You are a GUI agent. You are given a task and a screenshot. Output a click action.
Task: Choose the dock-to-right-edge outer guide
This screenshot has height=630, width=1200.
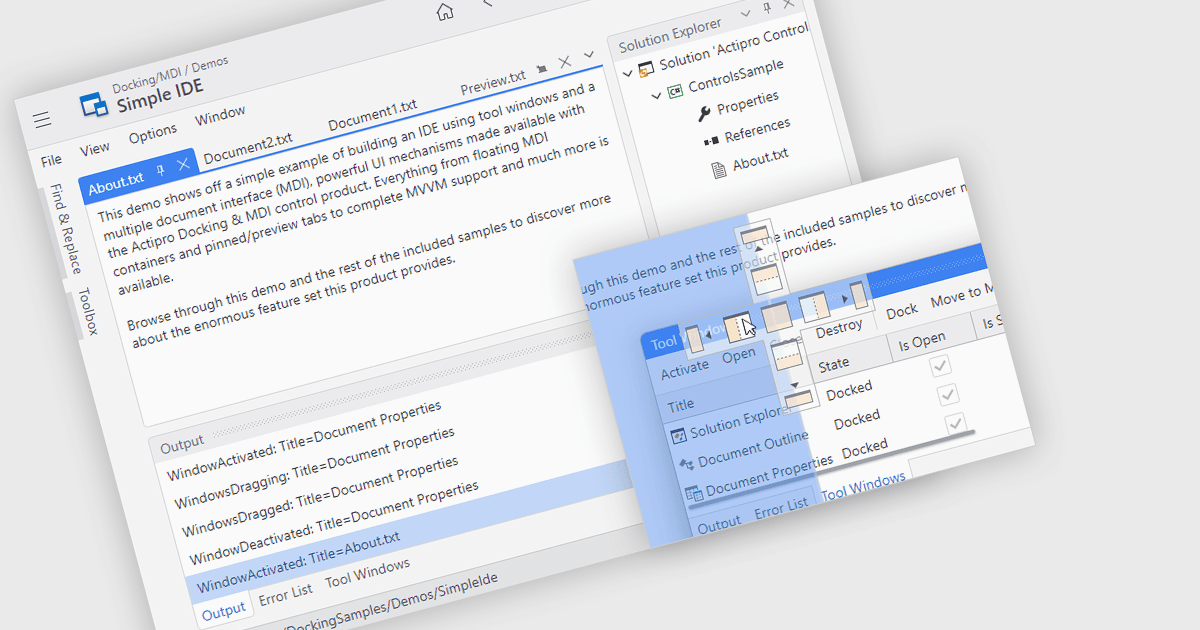pos(859,294)
